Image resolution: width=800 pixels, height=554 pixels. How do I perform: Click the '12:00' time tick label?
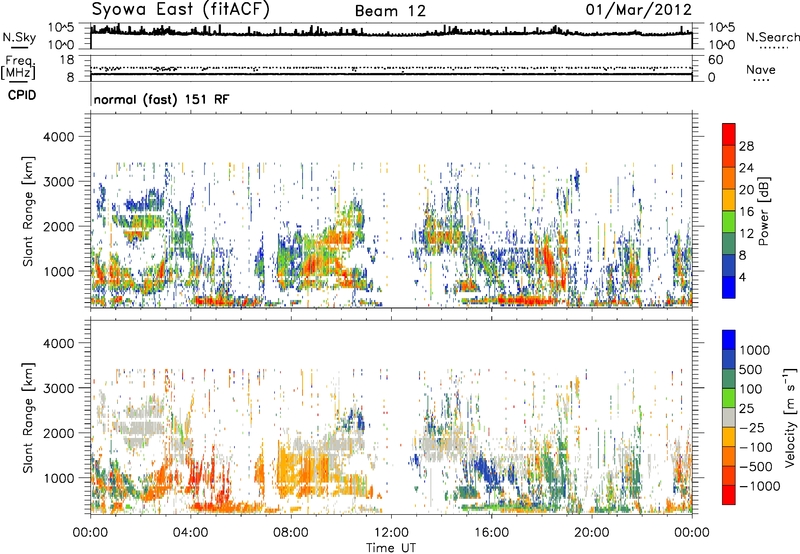(391, 533)
